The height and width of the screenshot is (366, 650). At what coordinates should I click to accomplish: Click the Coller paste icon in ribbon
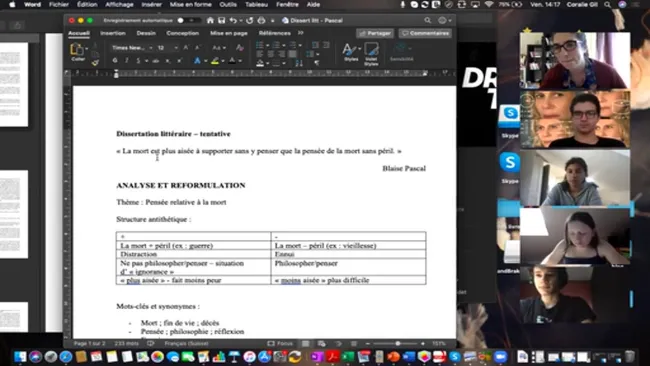[77, 49]
